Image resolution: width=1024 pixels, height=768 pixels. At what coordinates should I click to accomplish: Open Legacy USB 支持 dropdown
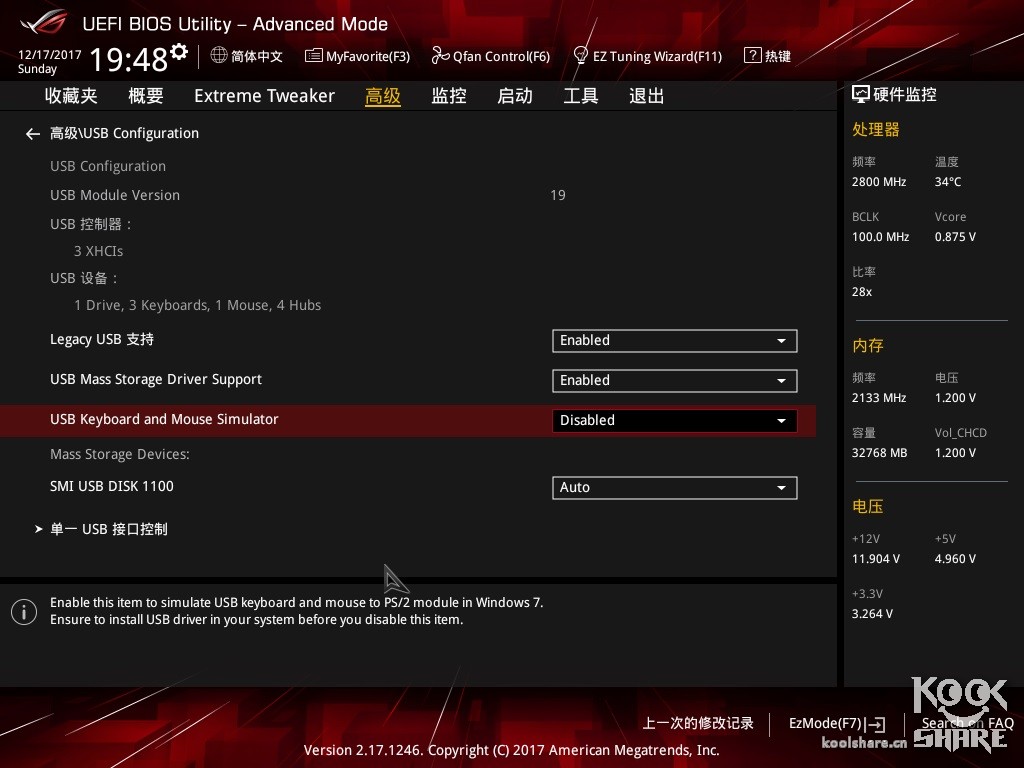tap(675, 341)
